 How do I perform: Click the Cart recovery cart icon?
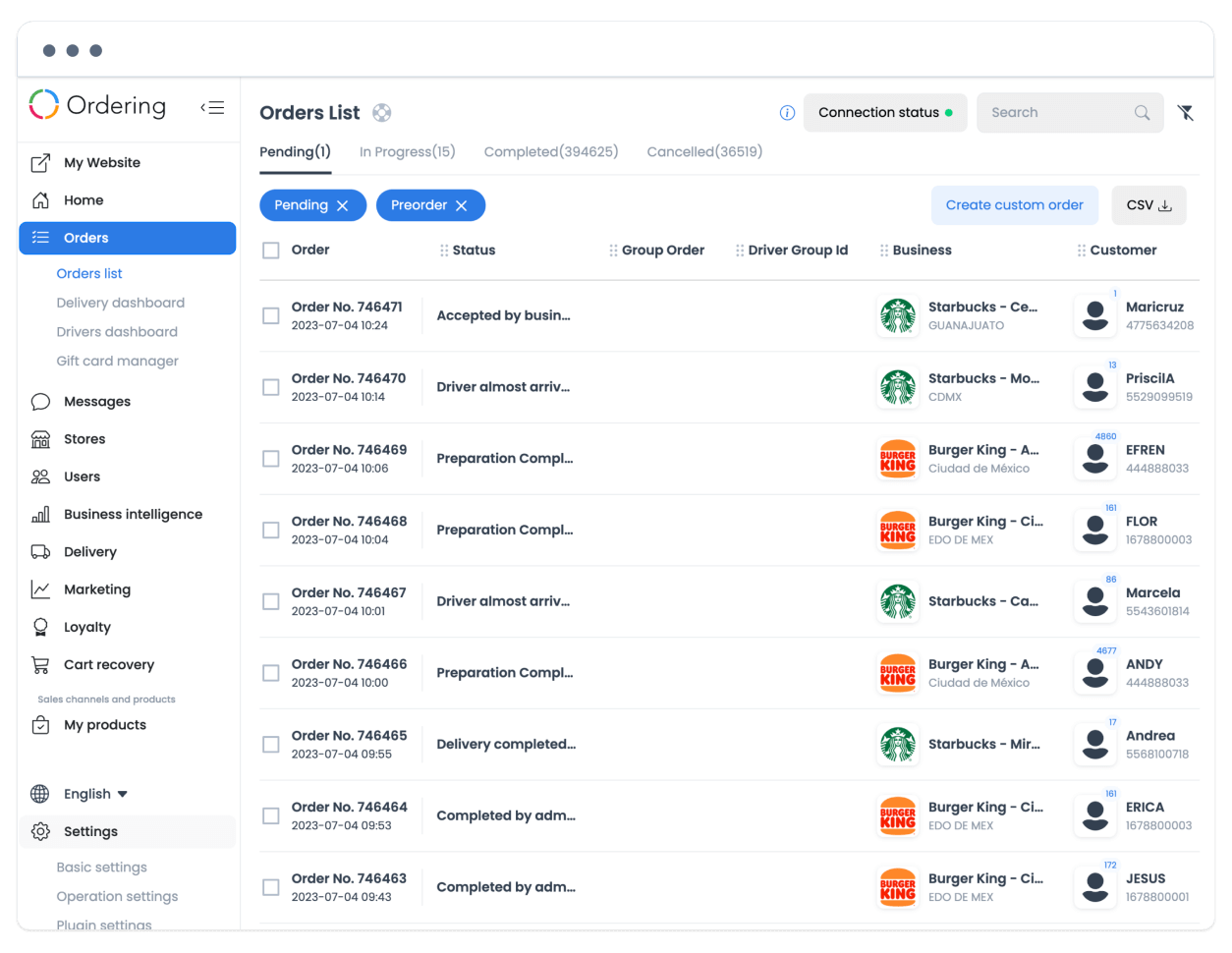point(40,665)
